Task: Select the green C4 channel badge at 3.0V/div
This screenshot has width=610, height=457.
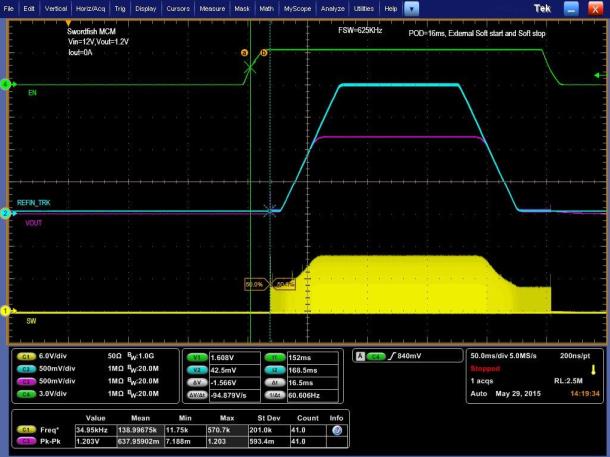Action: point(26,394)
